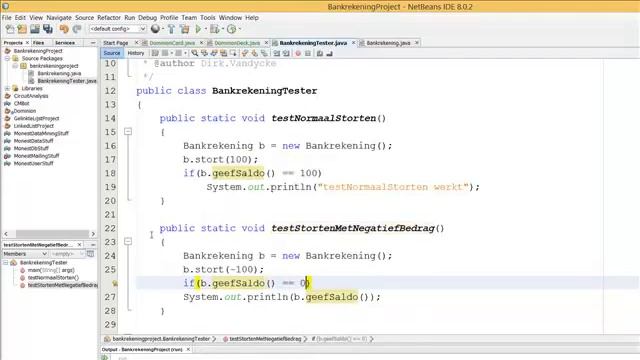Click the Clean and Build Project icon
The height and width of the screenshot is (360, 640).
(x=184, y=29)
